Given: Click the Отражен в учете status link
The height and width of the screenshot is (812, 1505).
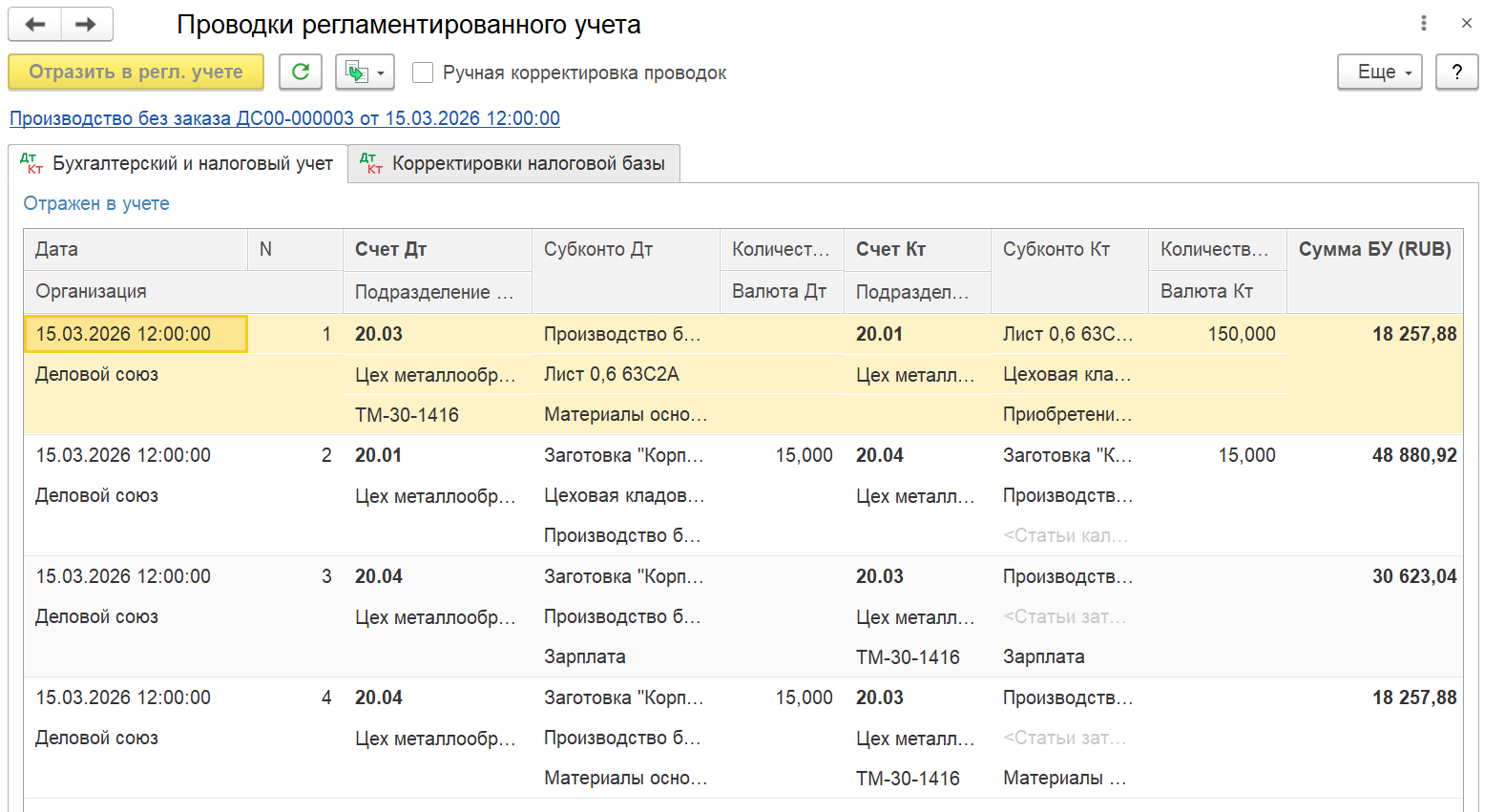Looking at the screenshot, I should [96, 203].
